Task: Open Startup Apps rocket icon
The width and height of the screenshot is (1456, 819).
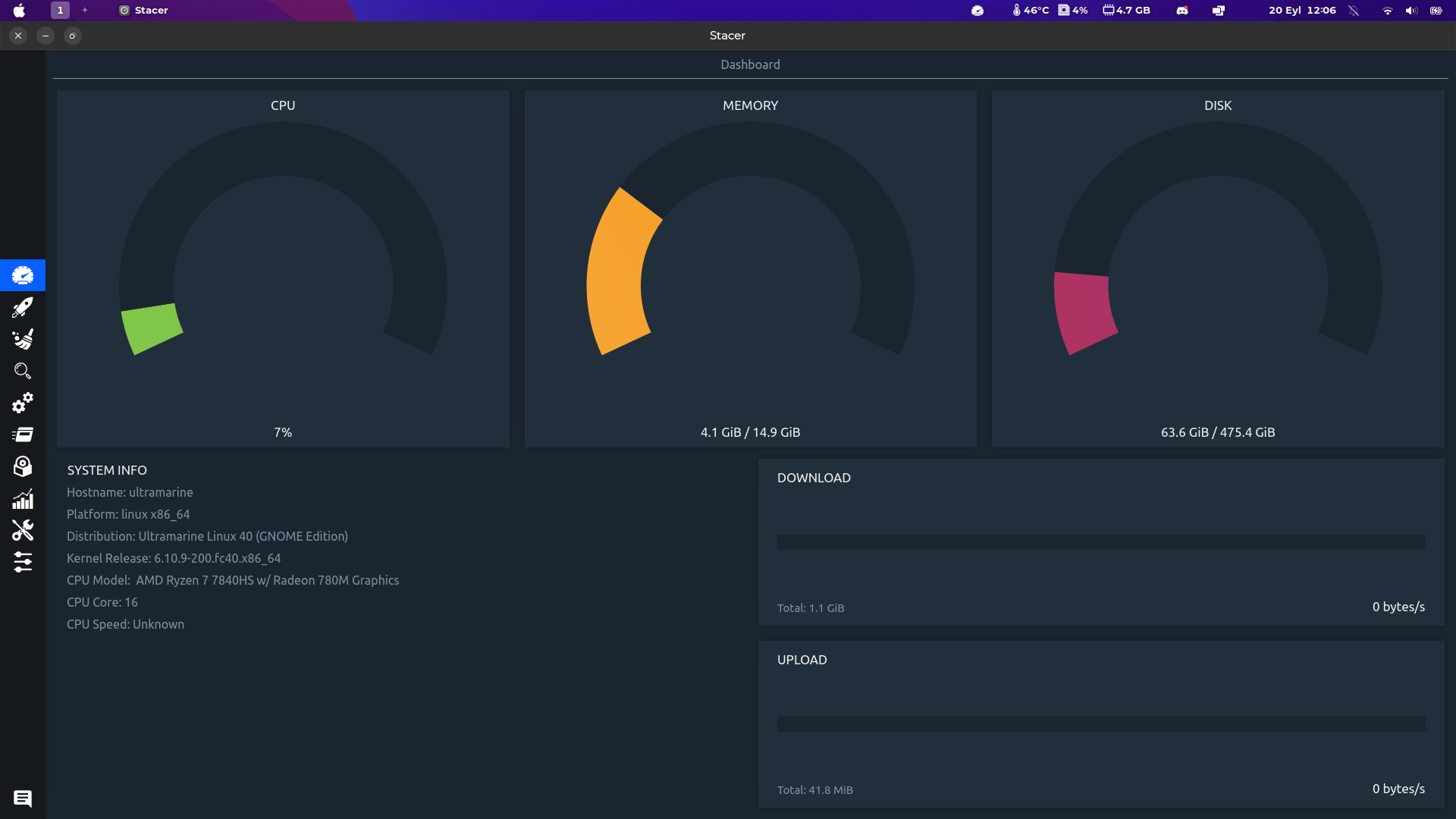Action: tap(23, 307)
